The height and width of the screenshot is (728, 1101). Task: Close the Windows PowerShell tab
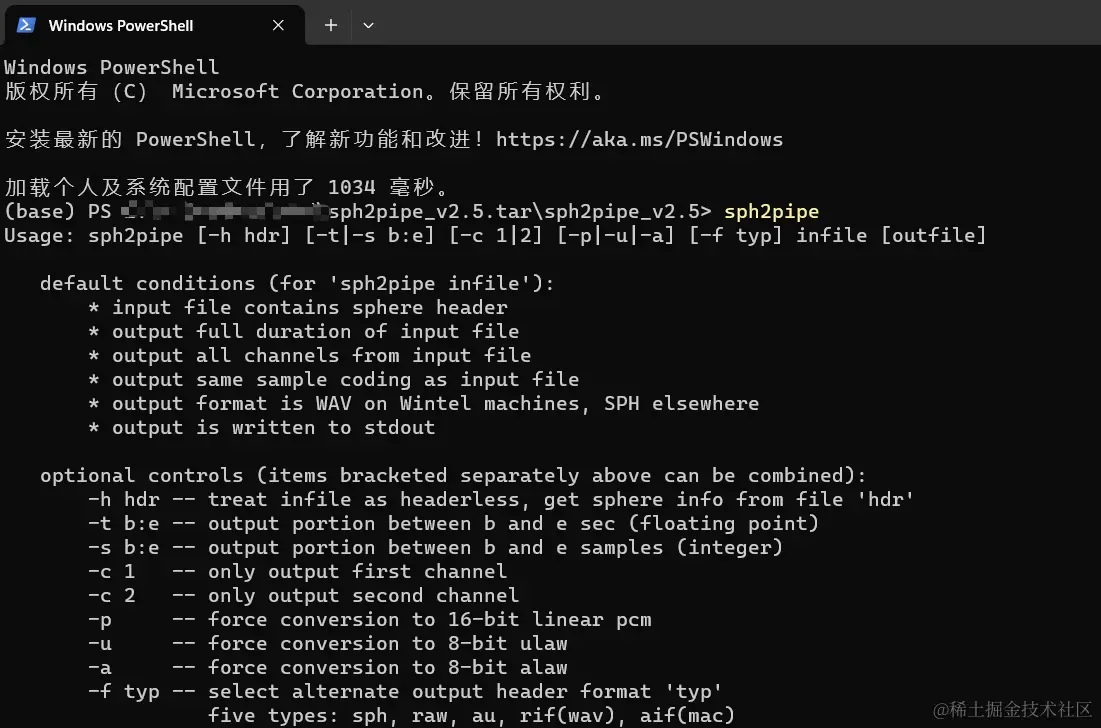[x=279, y=25]
